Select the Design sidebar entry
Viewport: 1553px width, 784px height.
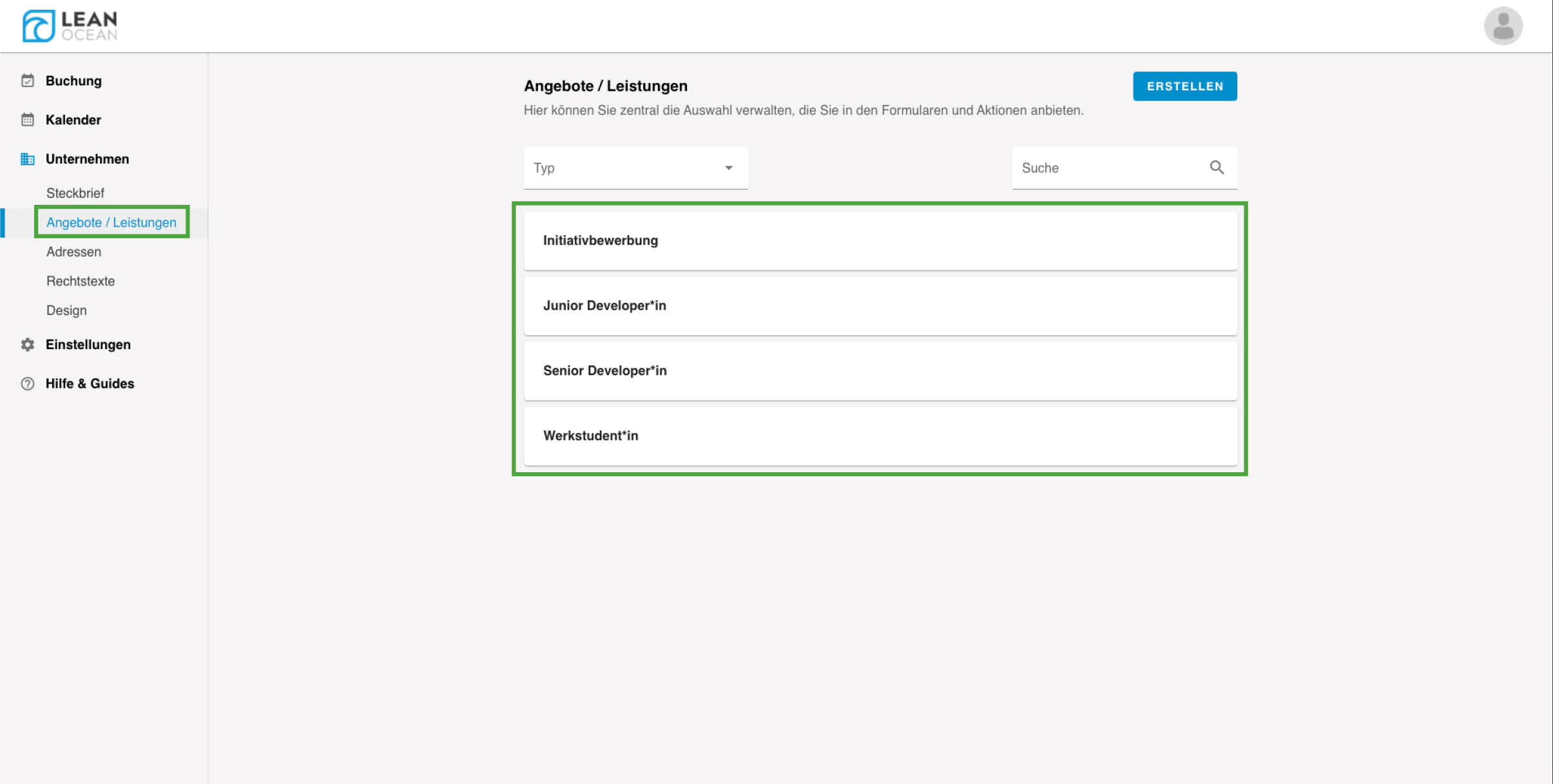tap(66, 311)
